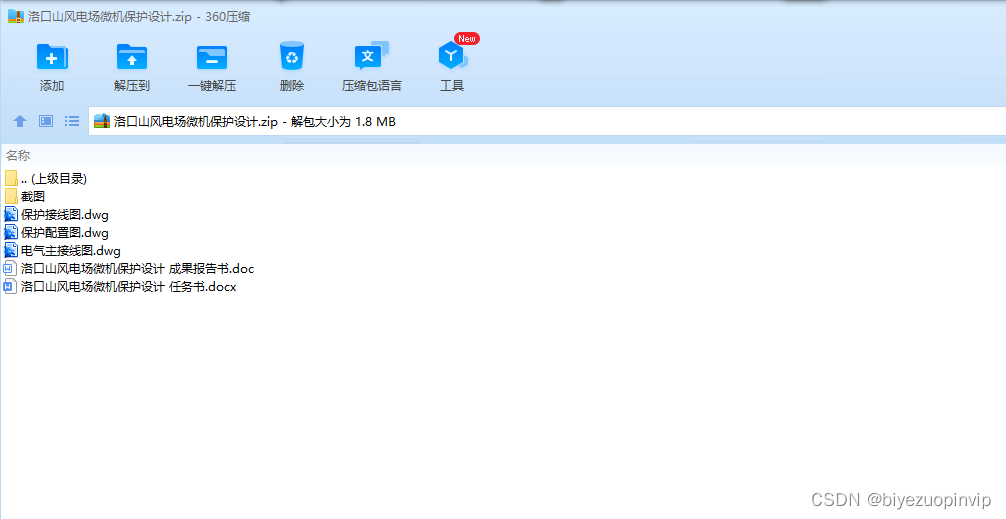Select the 截图 folder
The height and width of the screenshot is (519, 1006).
pos(25,196)
